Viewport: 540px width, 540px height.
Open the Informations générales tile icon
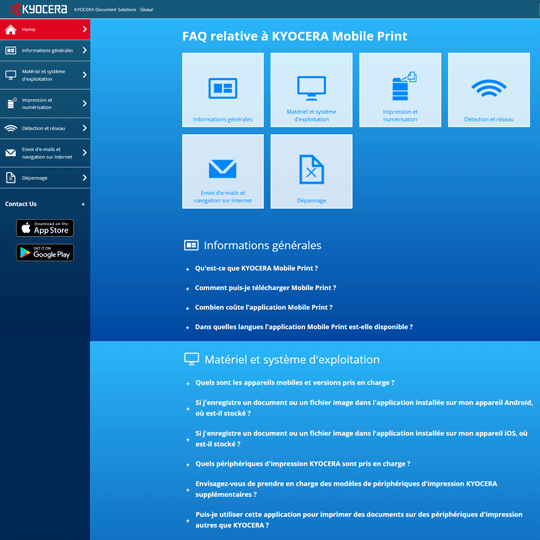pos(223,90)
